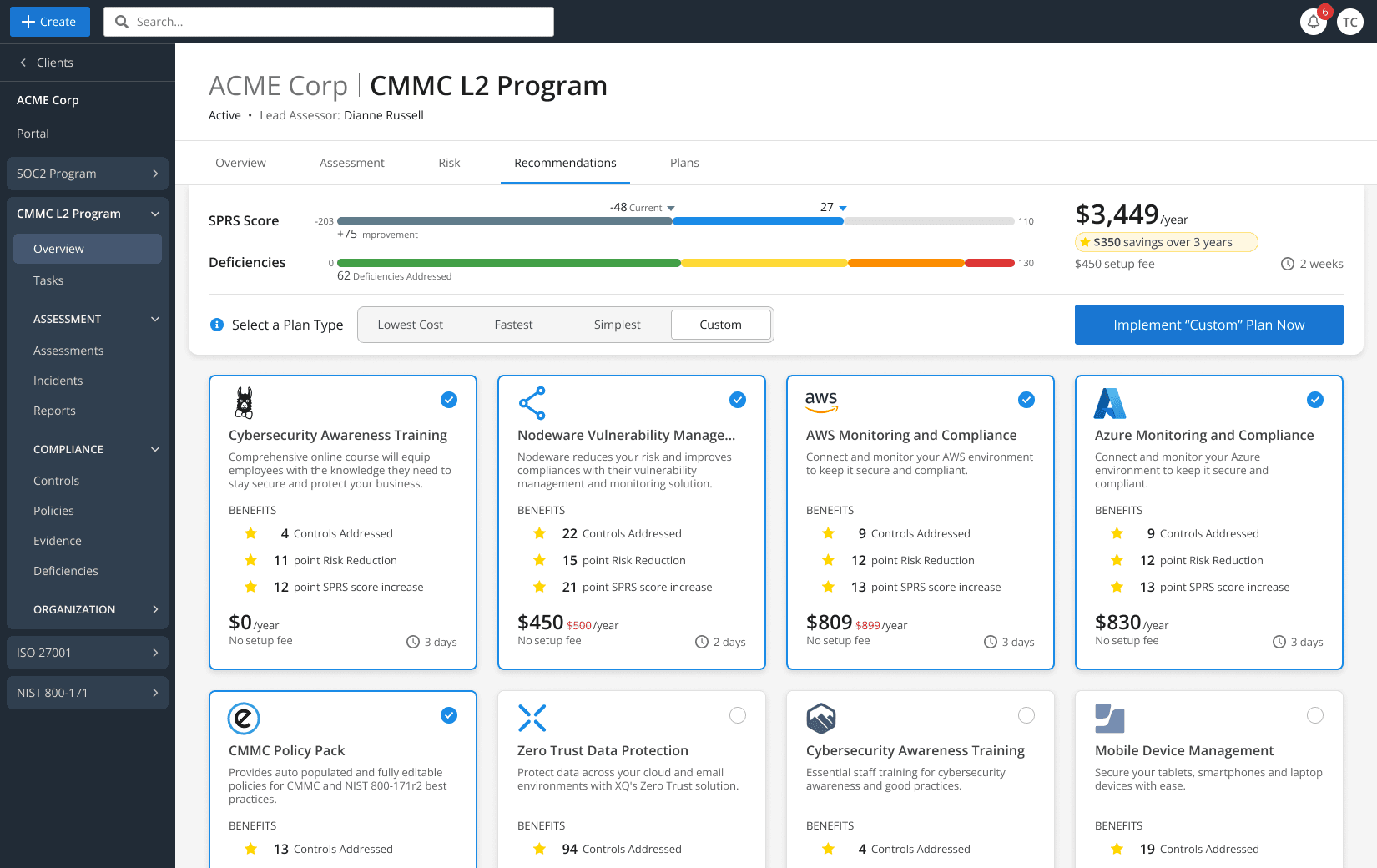The image size is (1377, 868).
Task: Click the CMMC Policy Pack circular logo
Action: 244,718
